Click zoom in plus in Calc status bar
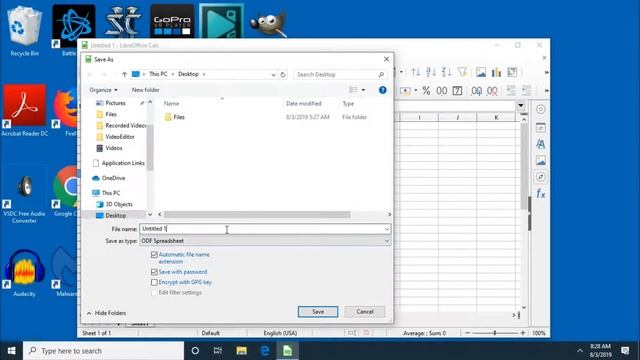The height and width of the screenshot is (360, 640). 523,333
